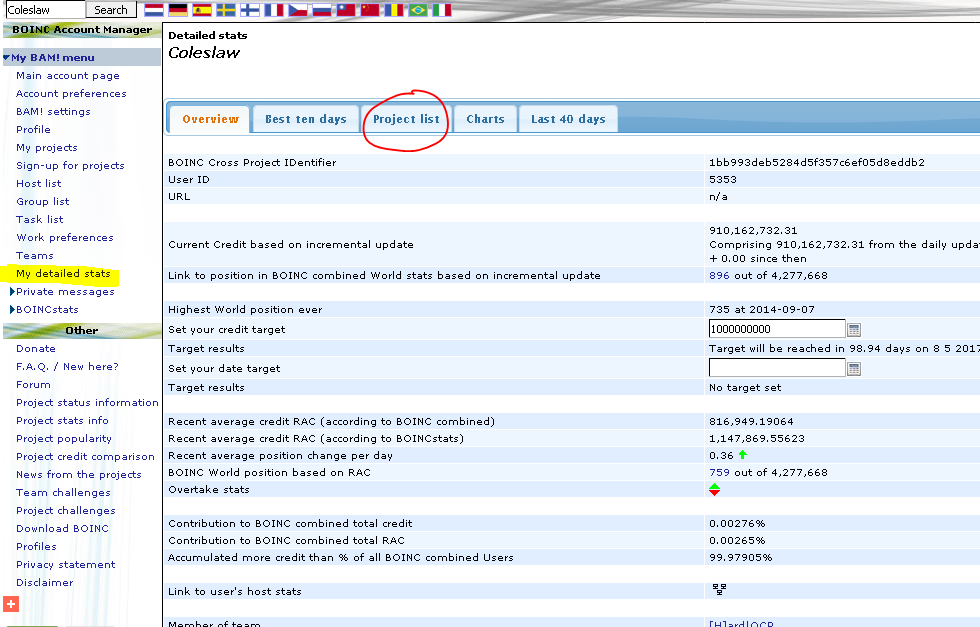The height and width of the screenshot is (627, 980).
Task: Open calendar icon beside date target field
Action: tap(854, 368)
